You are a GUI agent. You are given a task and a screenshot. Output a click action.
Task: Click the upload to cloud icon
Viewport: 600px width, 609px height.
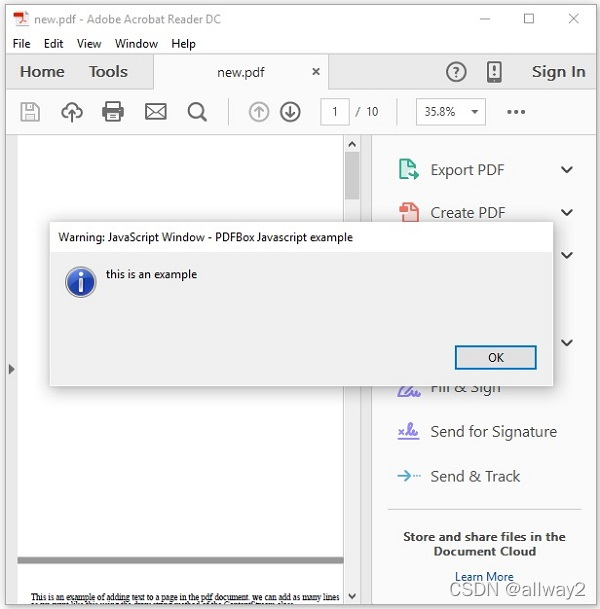72,112
